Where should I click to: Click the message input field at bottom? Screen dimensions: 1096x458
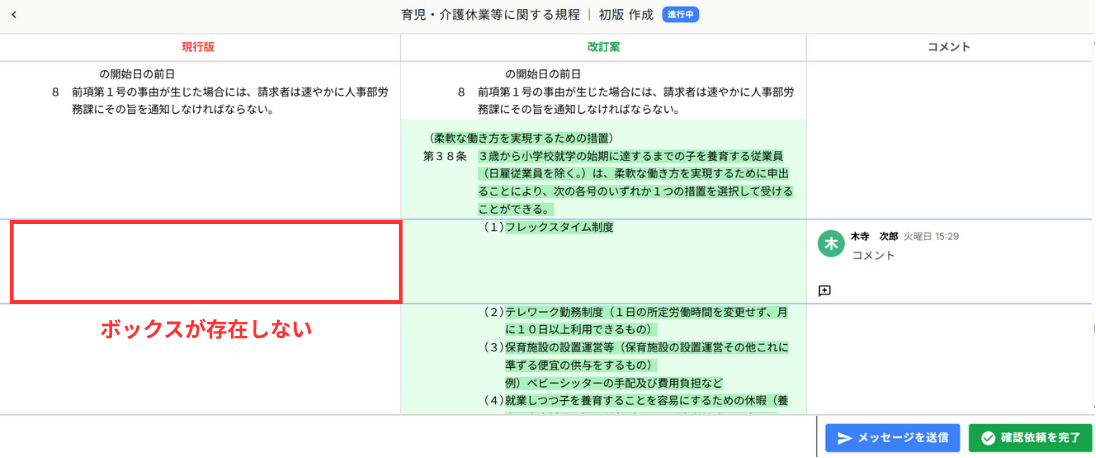[408, 437]
